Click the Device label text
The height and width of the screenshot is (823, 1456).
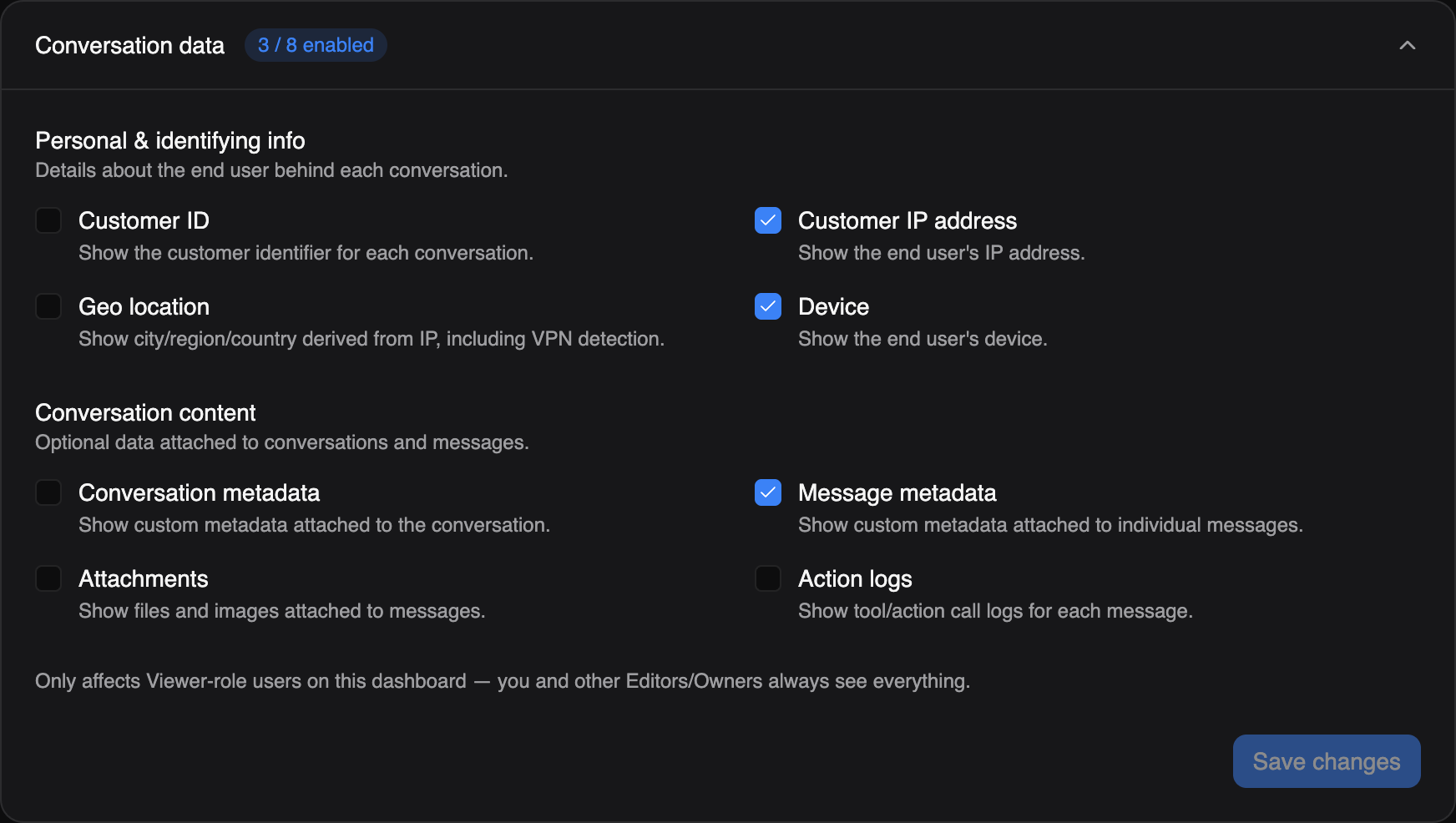833,306
